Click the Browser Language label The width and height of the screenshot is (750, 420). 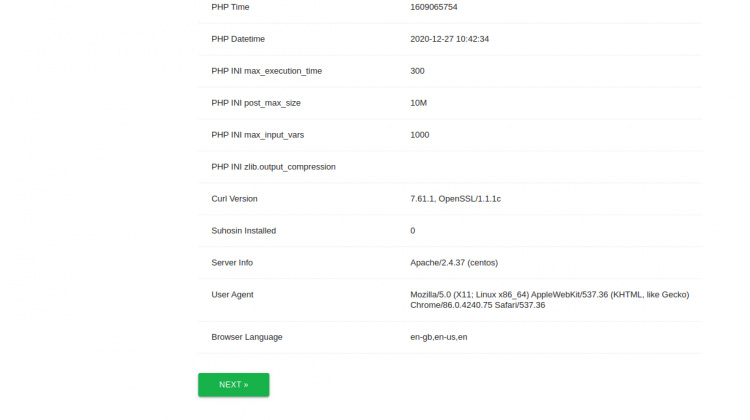click(246, 337)
